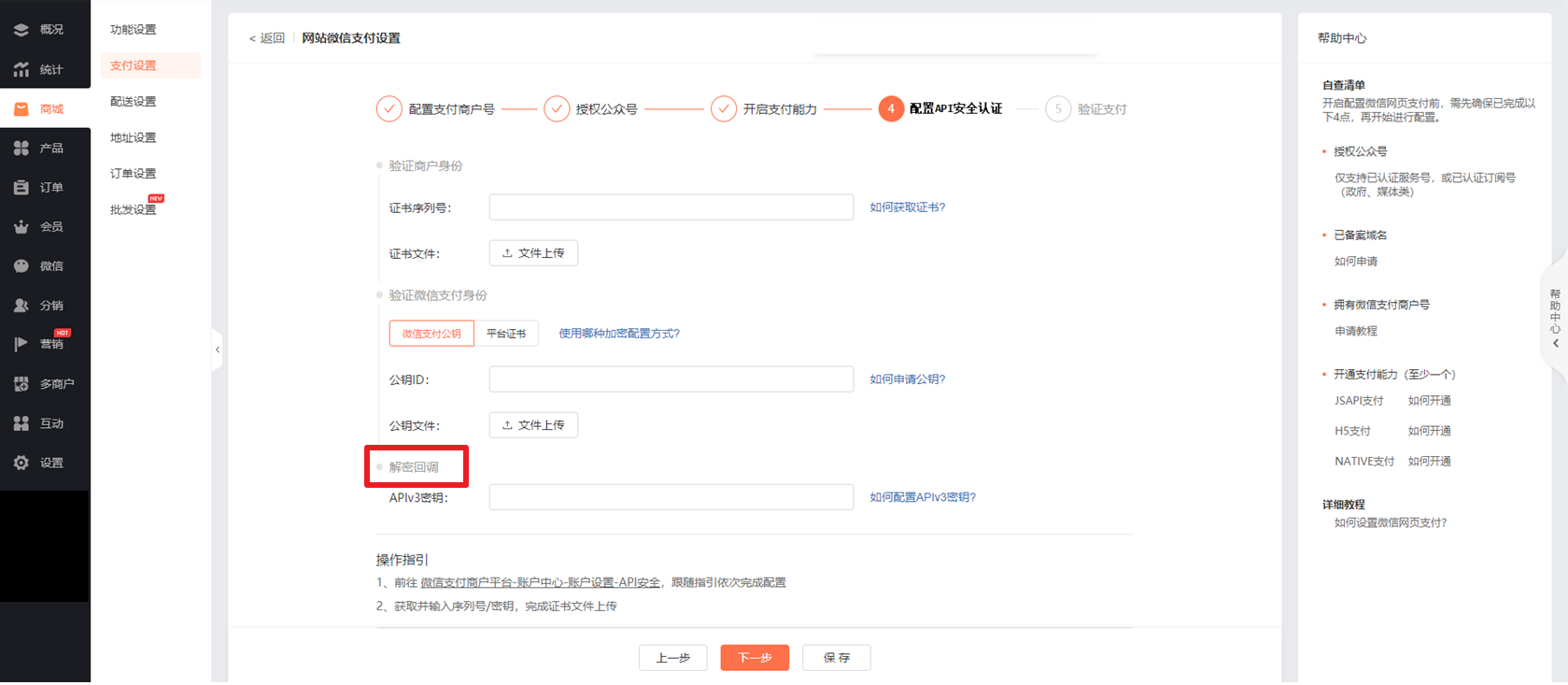Switch to 平台证书 option
This screenshot has width=1568, height=685.
pyautogui.click(x=506, y=334)
